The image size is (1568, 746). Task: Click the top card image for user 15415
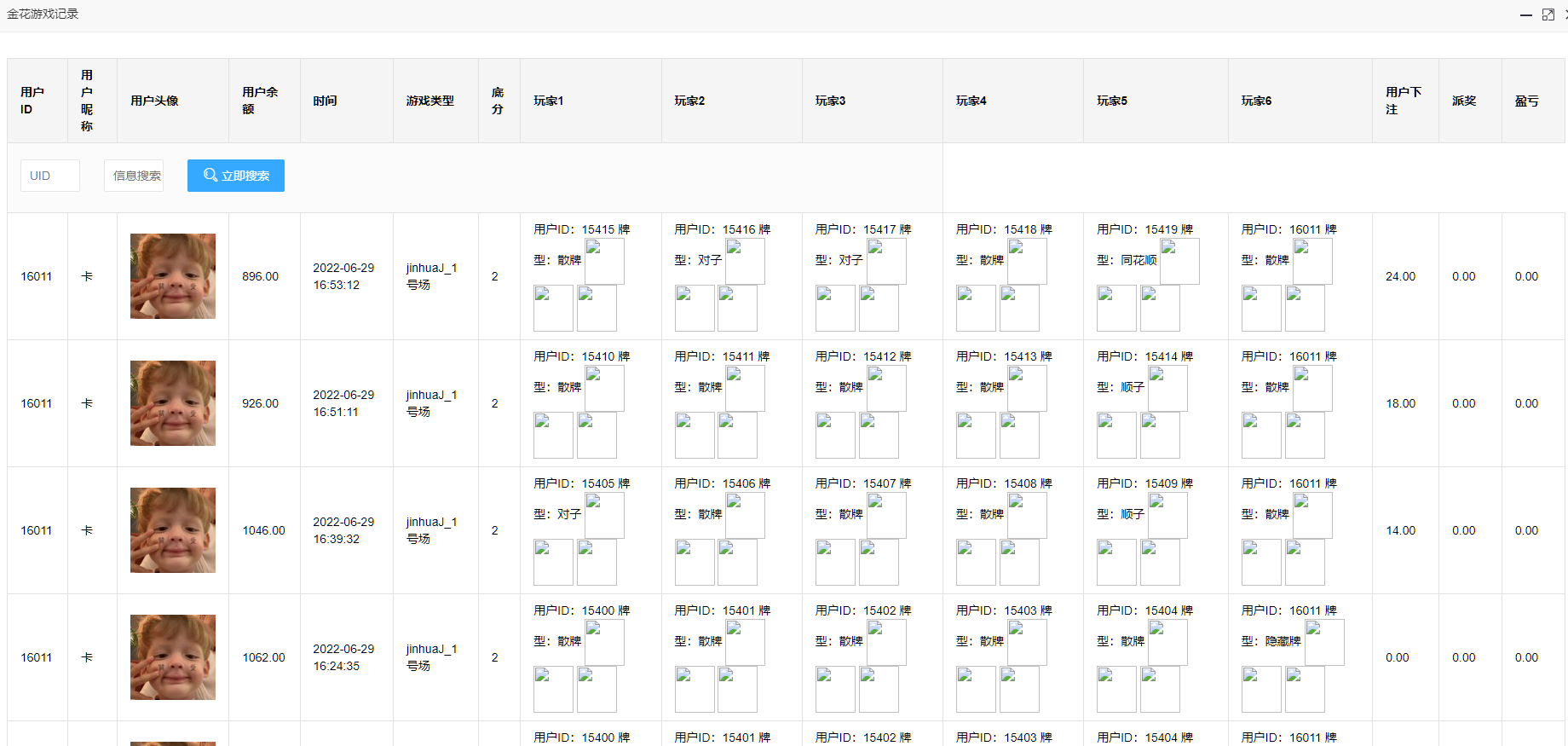604,261
